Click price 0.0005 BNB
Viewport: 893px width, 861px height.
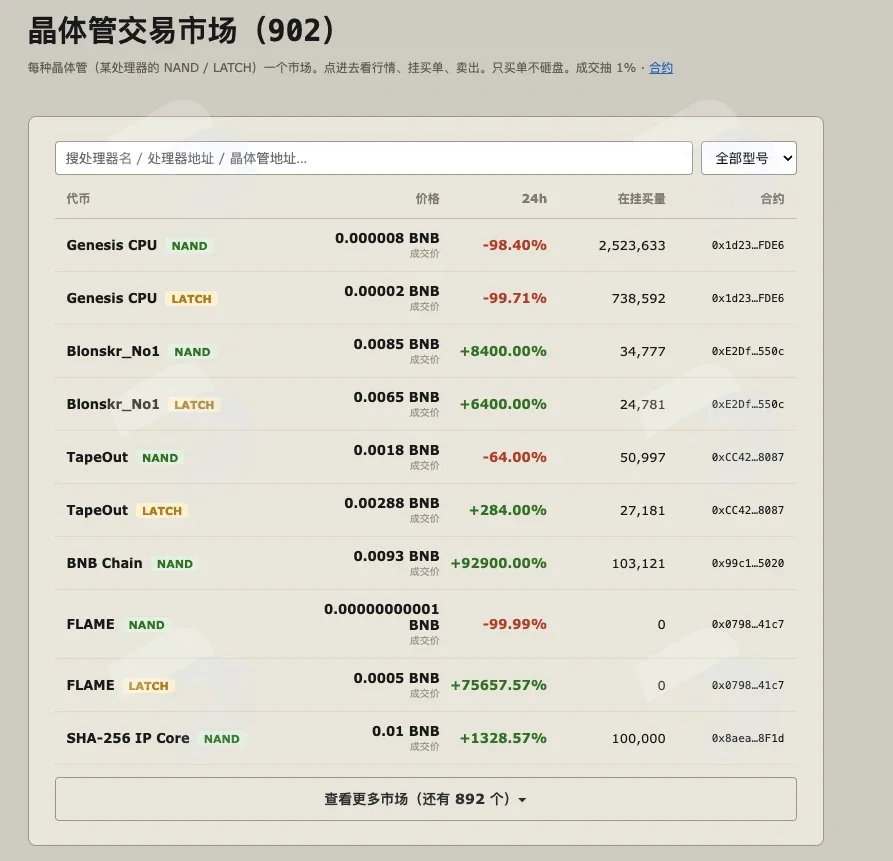tap(396, 678)
